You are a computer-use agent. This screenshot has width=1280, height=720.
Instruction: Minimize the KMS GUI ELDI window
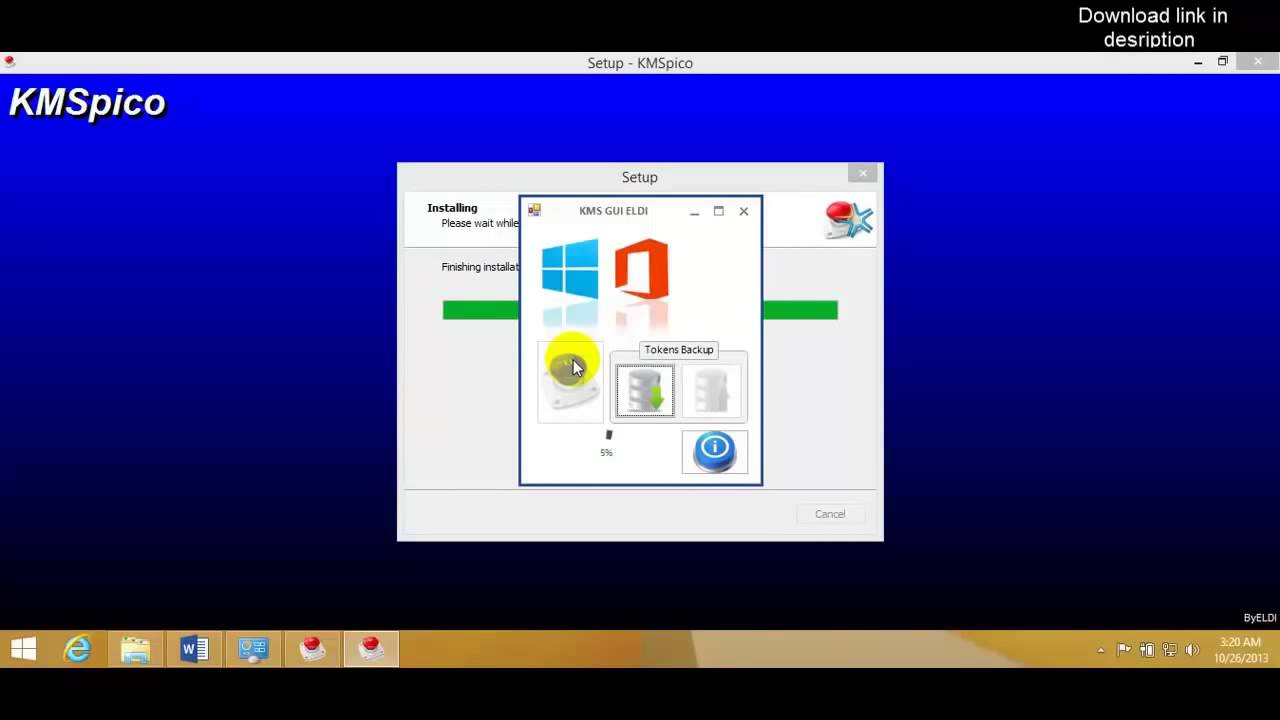[694, 211]
